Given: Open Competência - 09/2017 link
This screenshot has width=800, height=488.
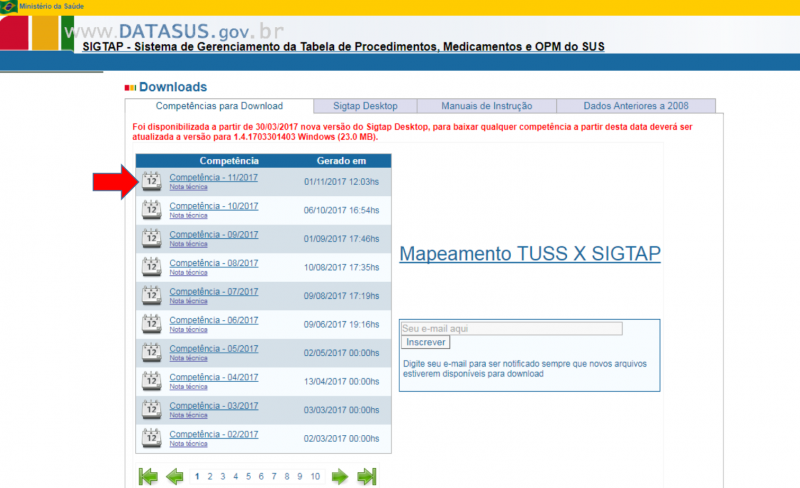Looking at the screenshot, I should pos(214,234).
